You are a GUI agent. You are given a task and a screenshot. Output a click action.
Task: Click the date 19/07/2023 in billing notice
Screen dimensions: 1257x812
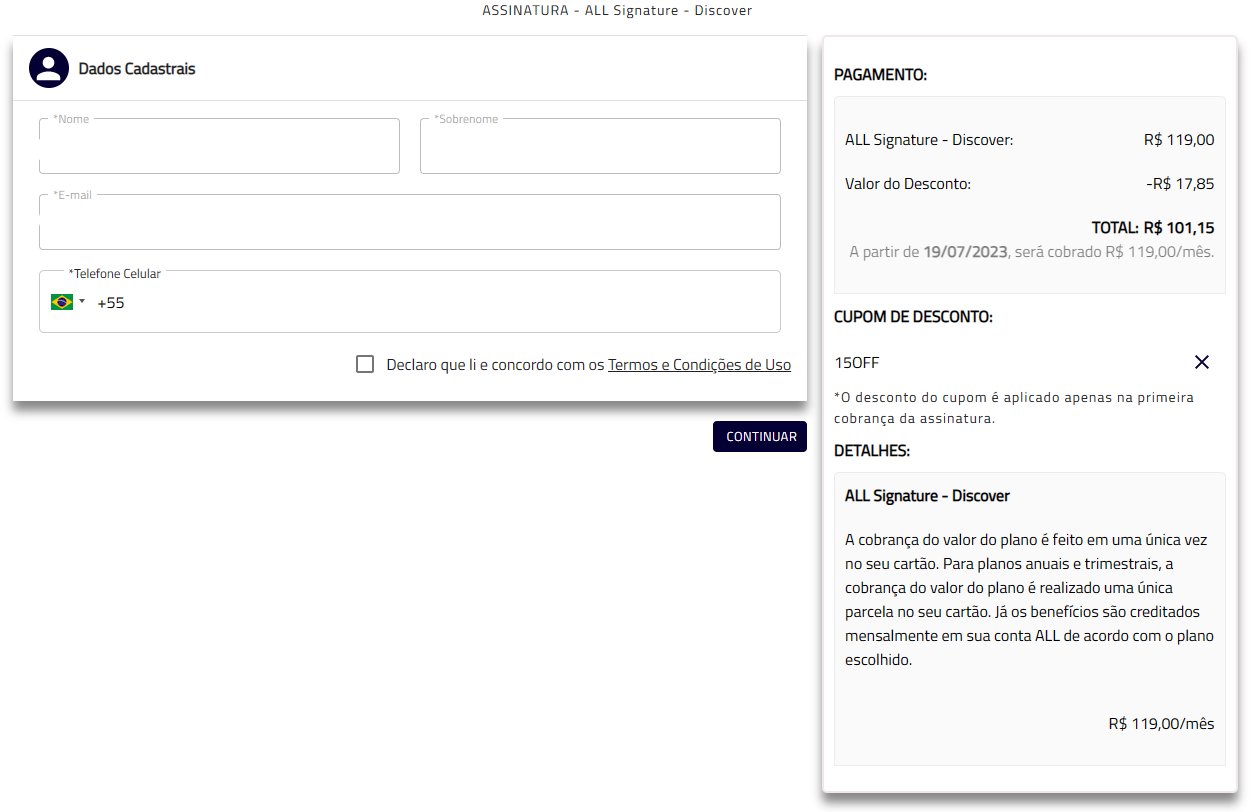[x=965, y=252]
